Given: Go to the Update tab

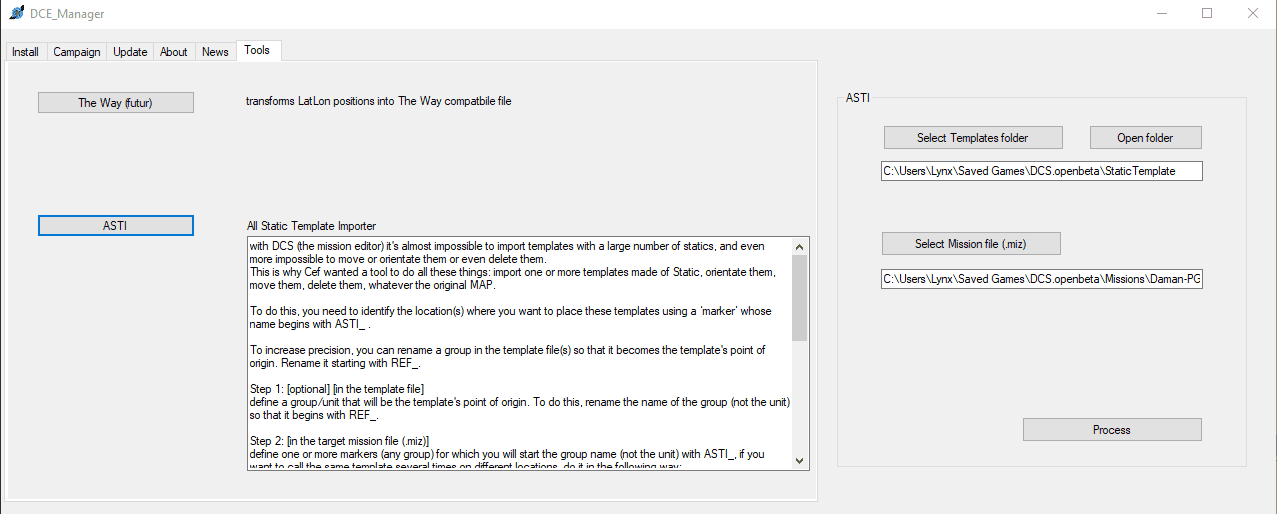Looking at the screenshot, I should pyautogui.click(x=130, y=52).
